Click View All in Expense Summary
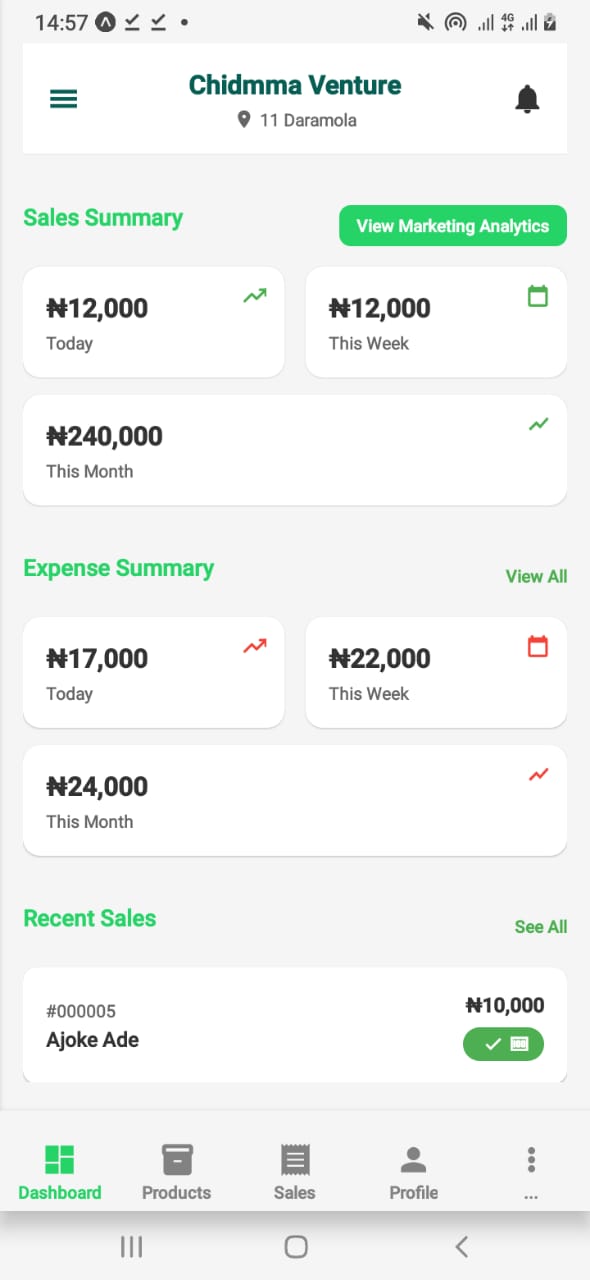The image size is (590, 1280). [x=536, y=576]
